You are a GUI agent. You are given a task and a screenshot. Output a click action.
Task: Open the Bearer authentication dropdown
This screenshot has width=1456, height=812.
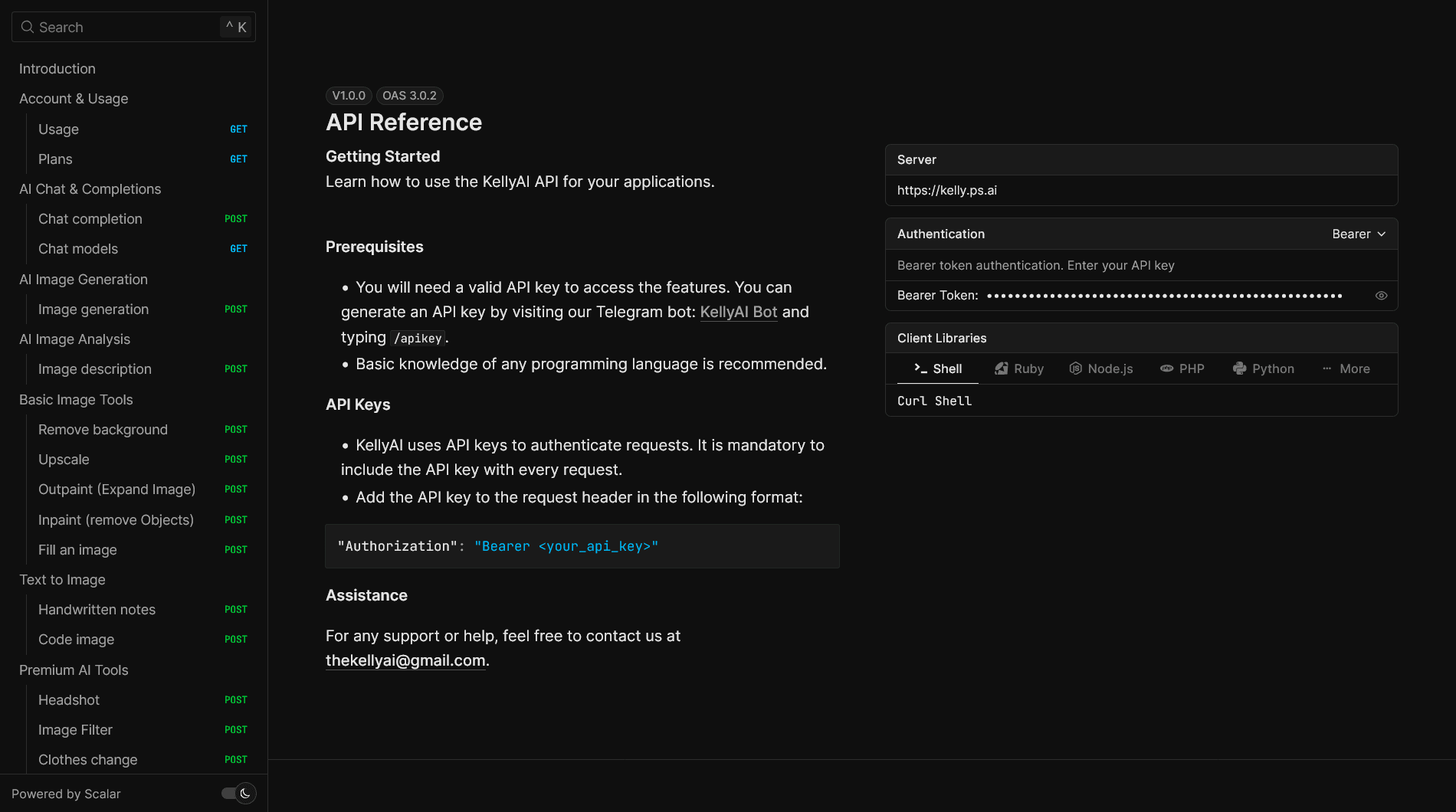click(x=1358, y=234)
